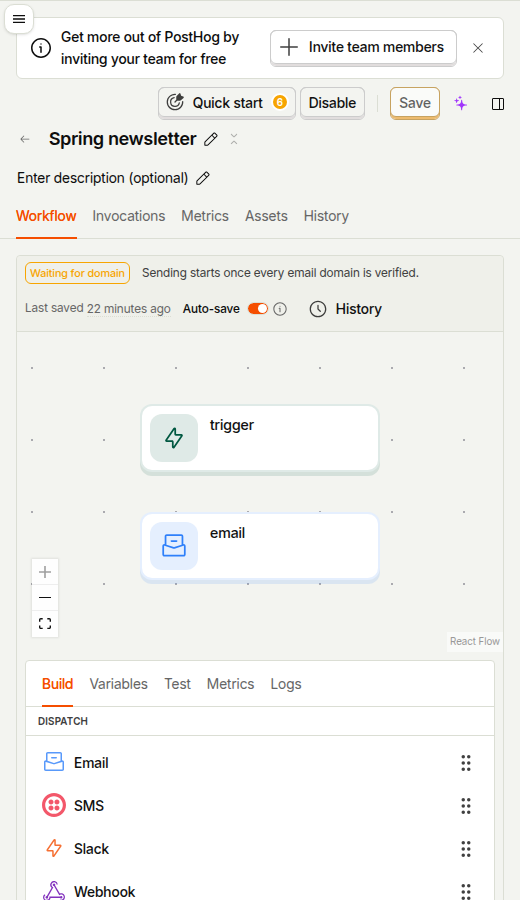Click the SMS row drag handle
The width and height of the screenshot is (520, 900).
pyautogui.click(x=466, y=806)
